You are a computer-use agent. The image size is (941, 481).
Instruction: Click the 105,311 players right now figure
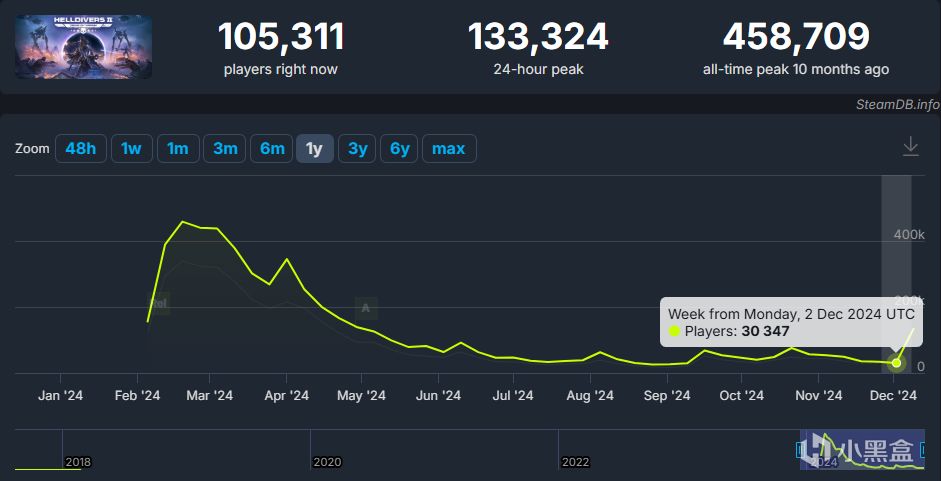point(281,37)
